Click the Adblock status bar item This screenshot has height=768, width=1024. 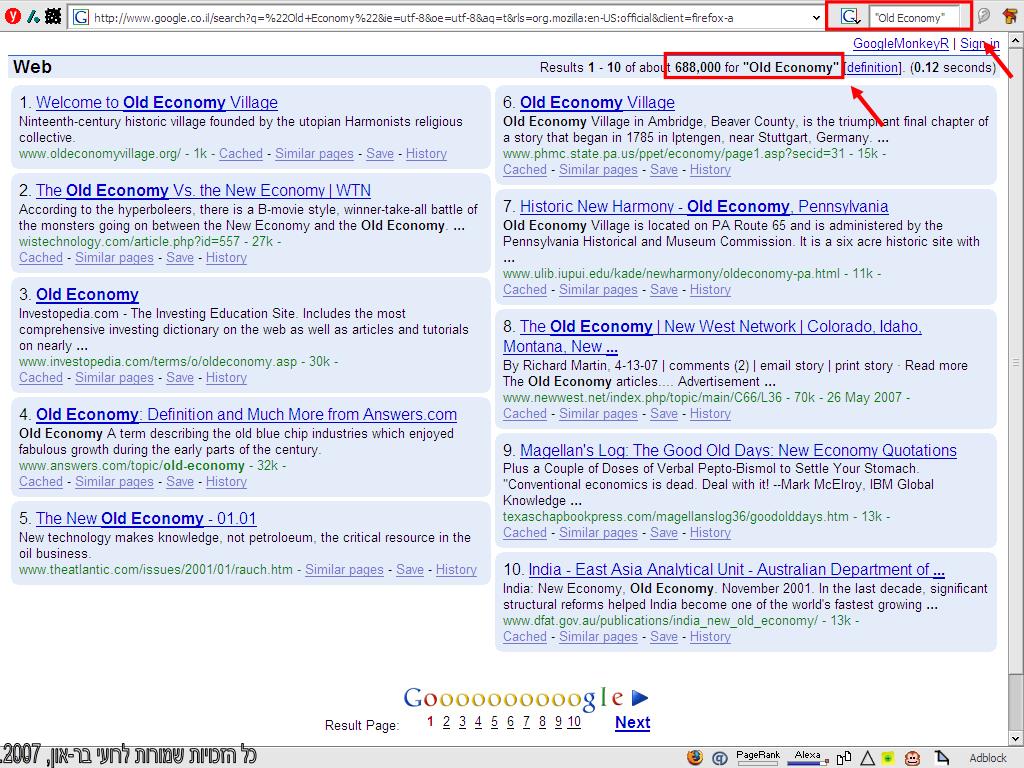click(x=987, y=758)
